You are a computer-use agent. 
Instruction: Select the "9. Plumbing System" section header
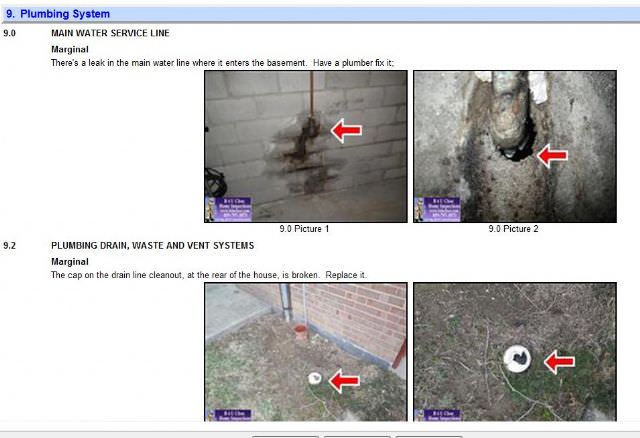pyautogui.click(x=58, y=14)
